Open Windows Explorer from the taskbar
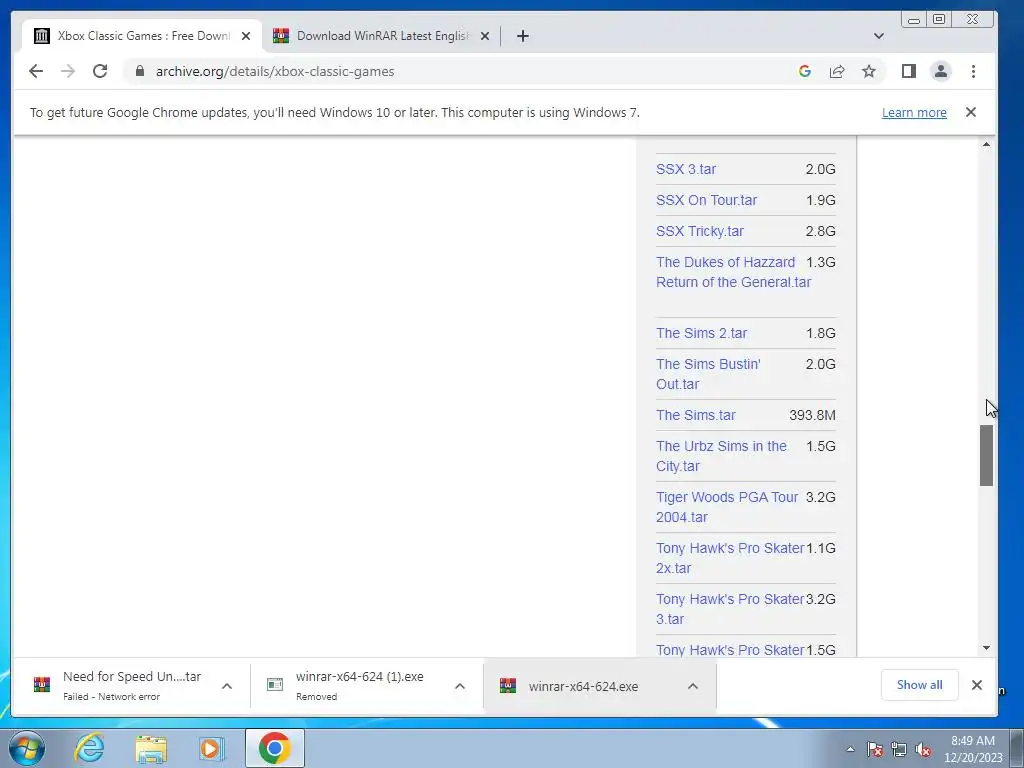The height and width of the screenshot is (768, 1024). [x=151, y=748]
